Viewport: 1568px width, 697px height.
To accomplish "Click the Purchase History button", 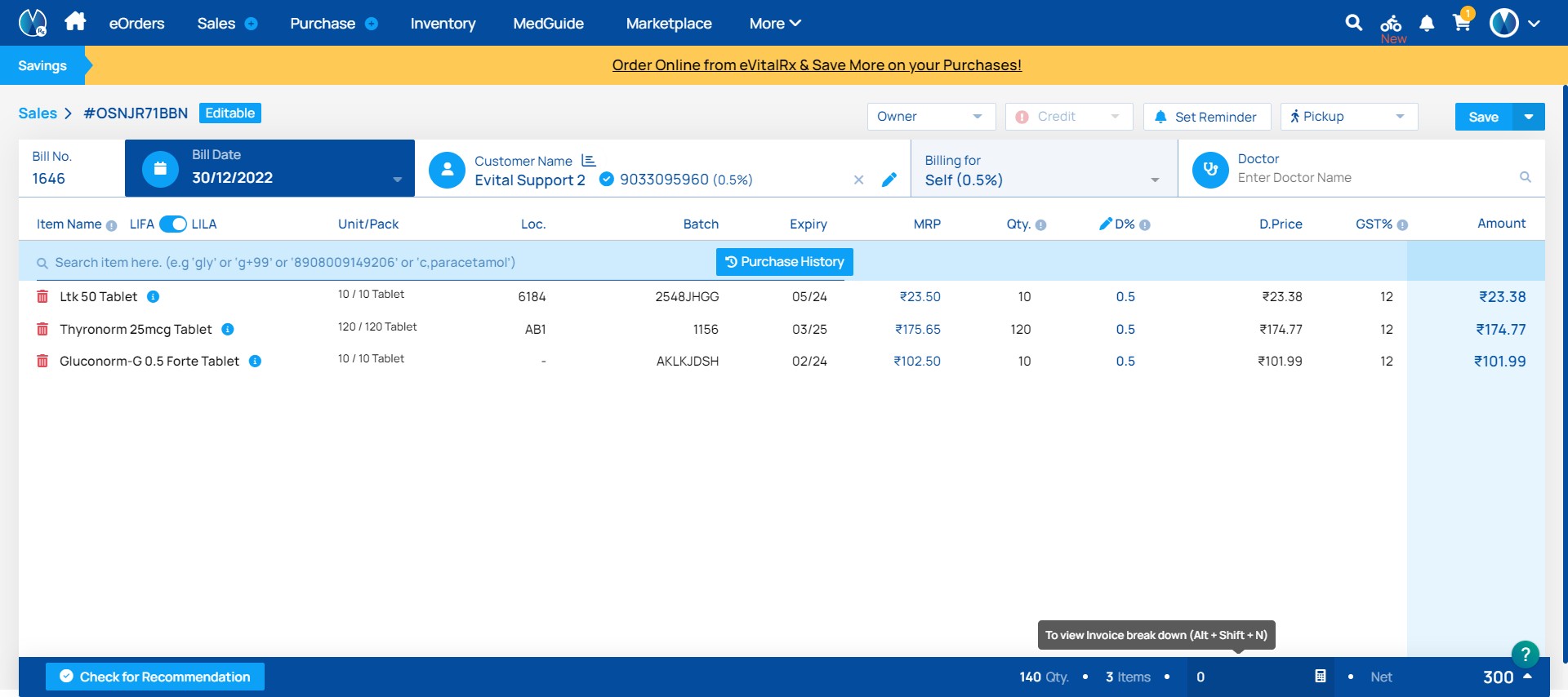I will pos(785,262).
